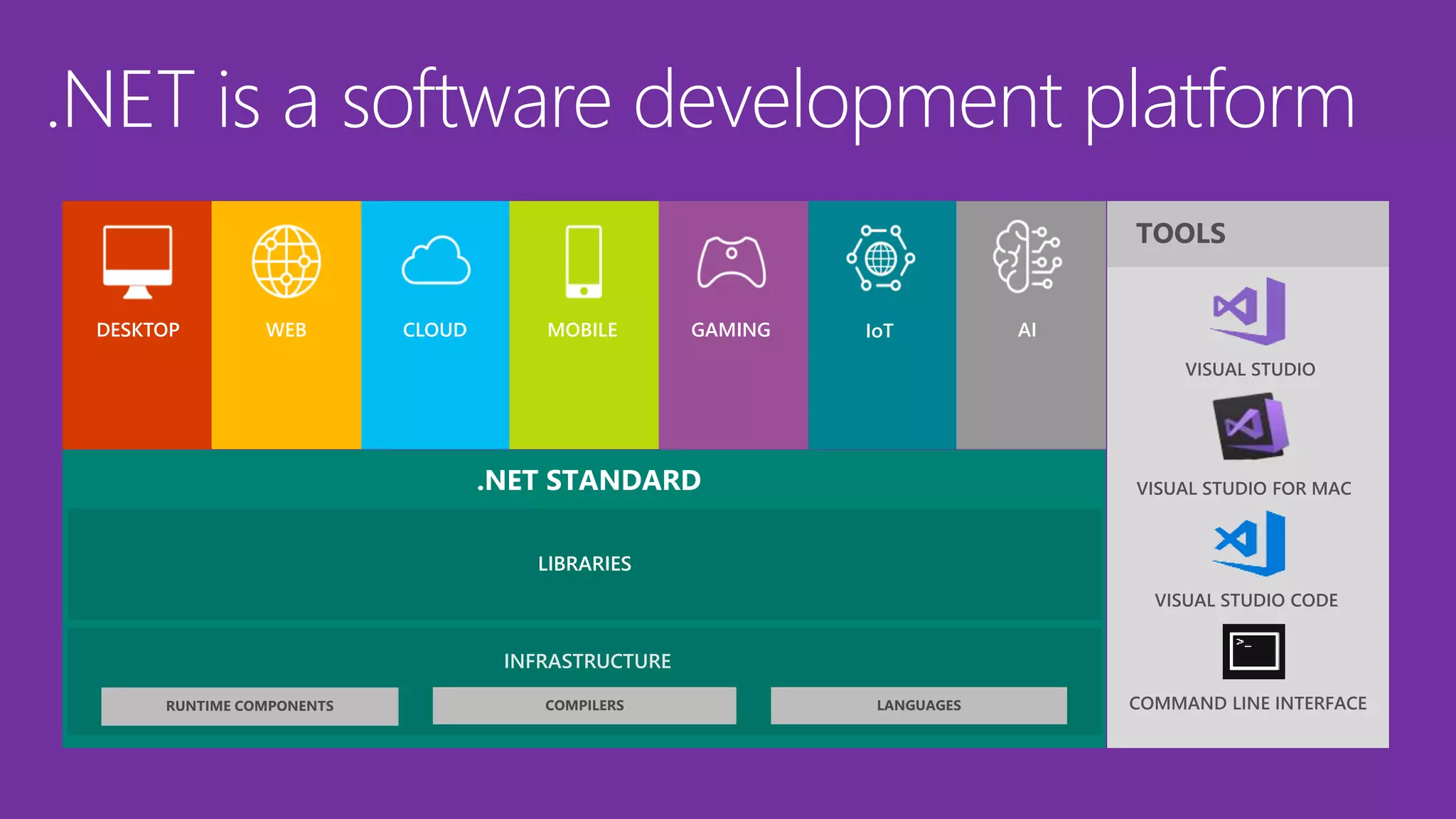Viewport: 1456px width, 819px height.
Task: Click the Gaming controller icon
Action: (731, 262)
